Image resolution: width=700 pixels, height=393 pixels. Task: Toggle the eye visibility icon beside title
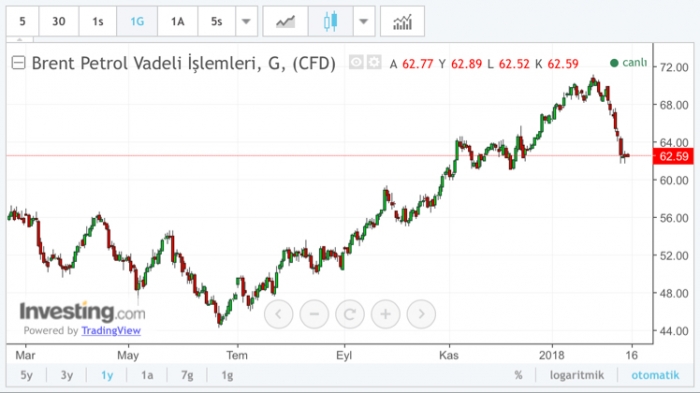pos(356,63)
